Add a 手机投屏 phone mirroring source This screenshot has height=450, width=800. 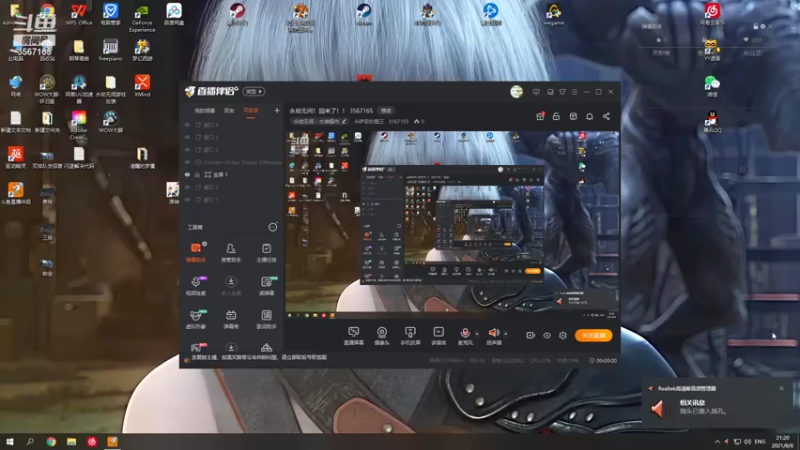[410, 336]
